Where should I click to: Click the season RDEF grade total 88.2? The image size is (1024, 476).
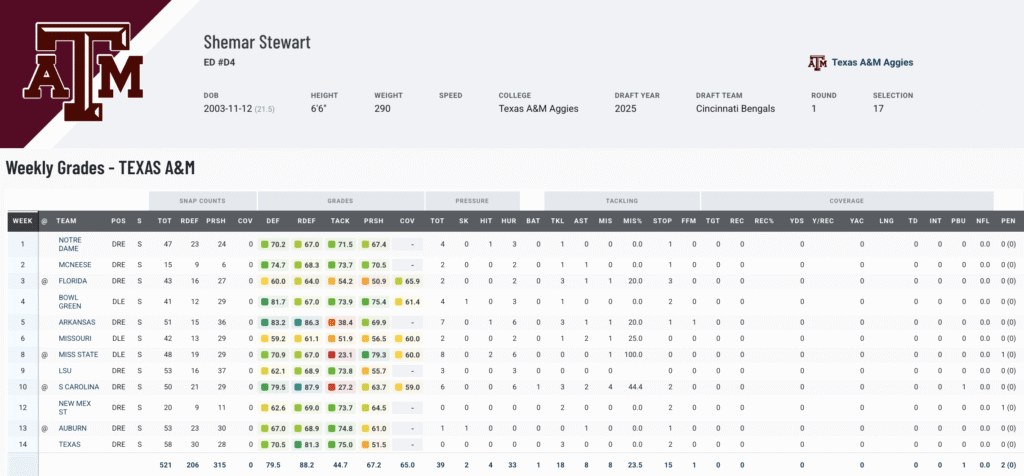click(307, 465)
